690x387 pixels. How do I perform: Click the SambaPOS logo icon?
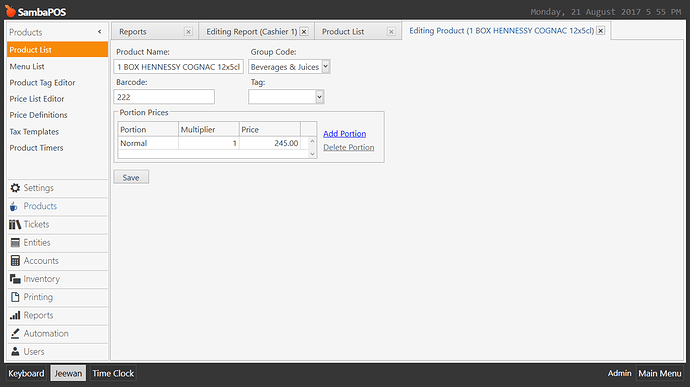10,11
